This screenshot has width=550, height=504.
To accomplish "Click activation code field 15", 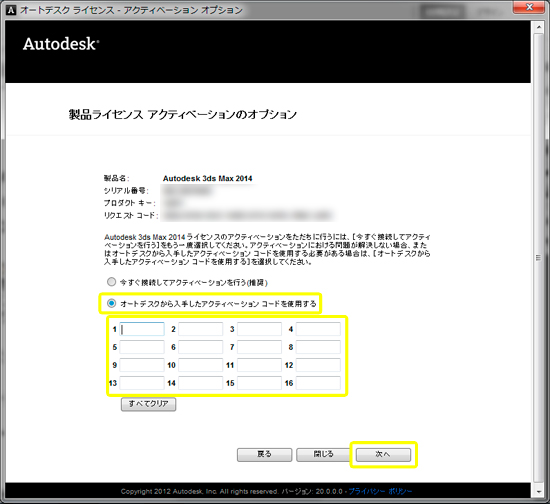I will (x=260, y=383).
